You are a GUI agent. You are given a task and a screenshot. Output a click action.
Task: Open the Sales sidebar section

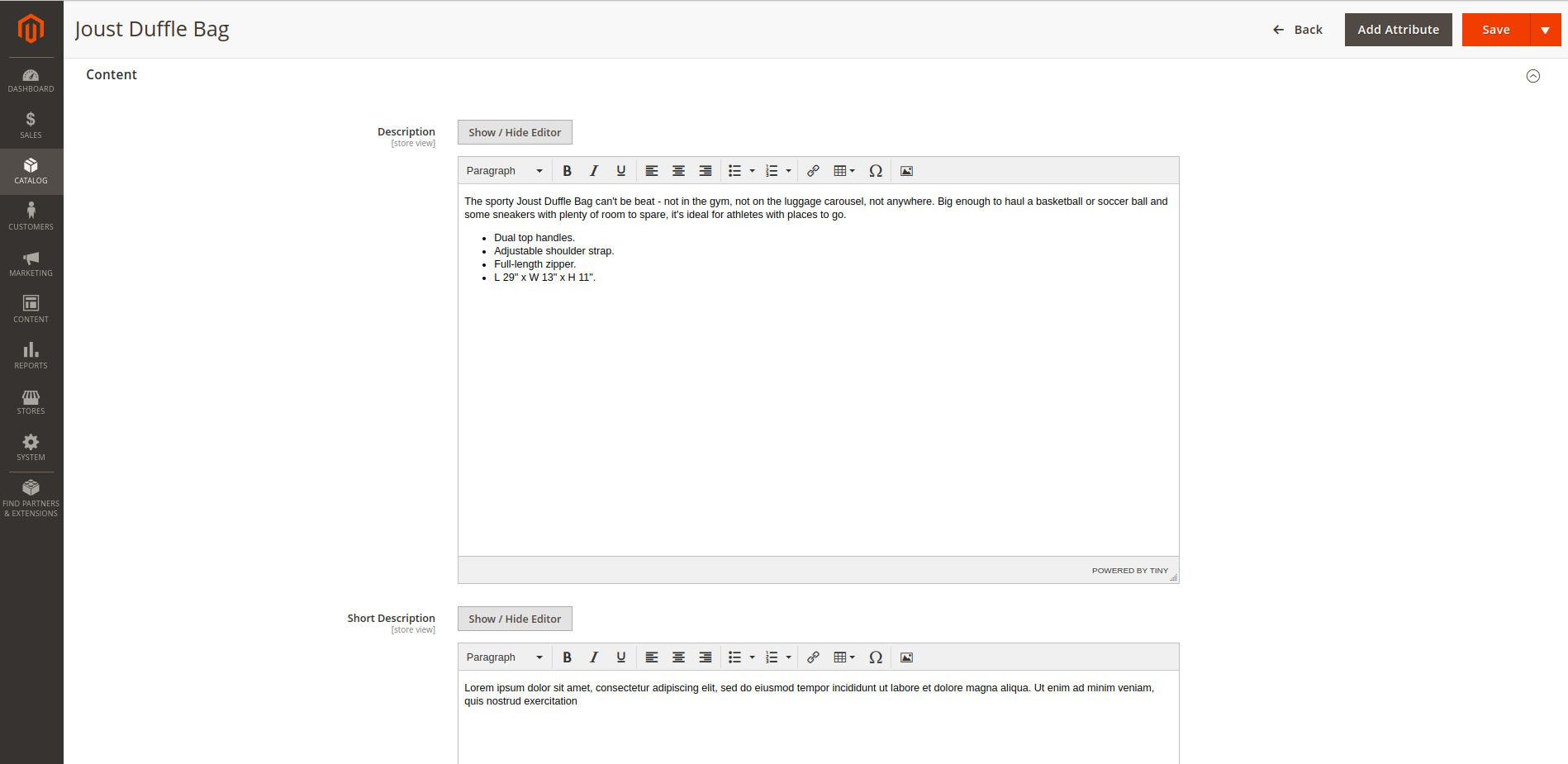(31, 124)
